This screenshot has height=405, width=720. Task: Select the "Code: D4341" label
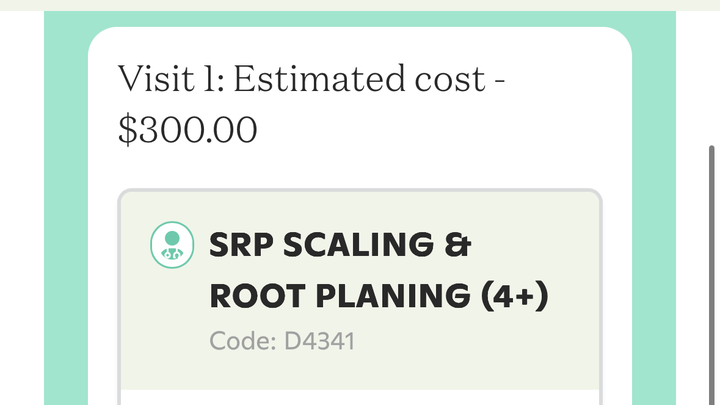[282, 341]
